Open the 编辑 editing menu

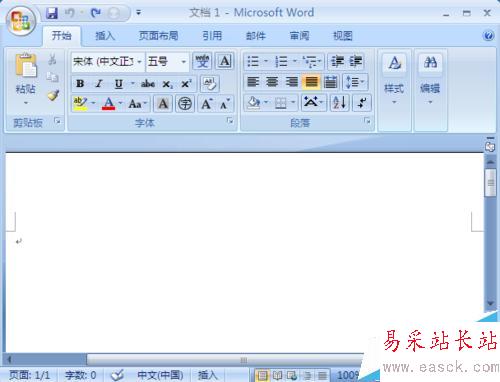tap(430, 79)
